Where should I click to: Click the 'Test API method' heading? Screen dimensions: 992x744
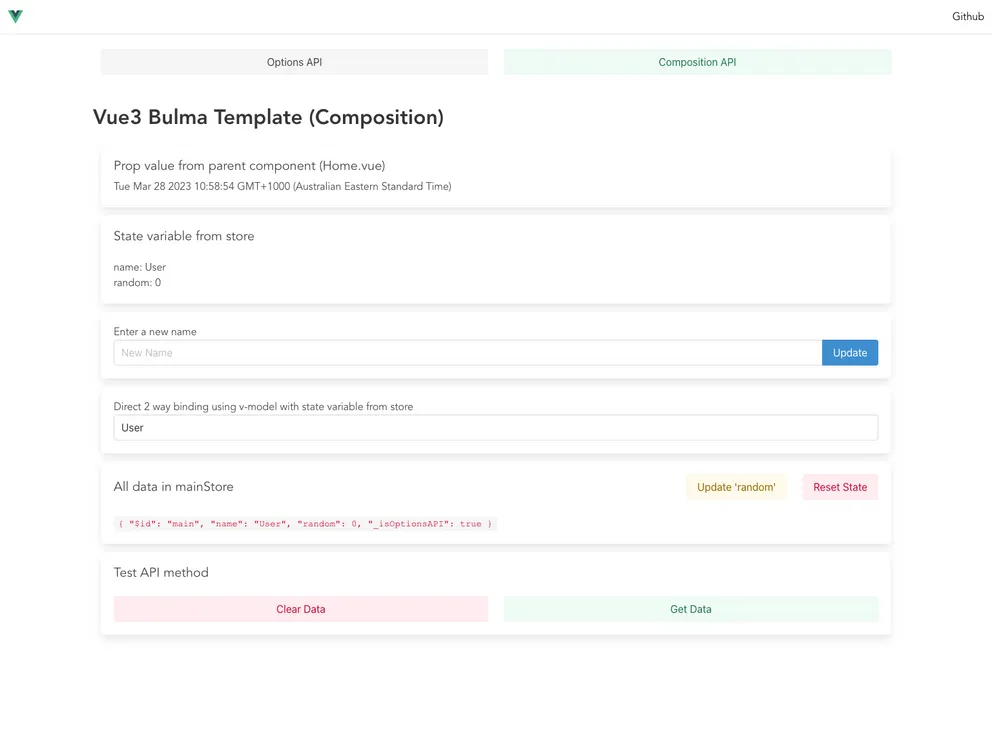click(160, 572)
